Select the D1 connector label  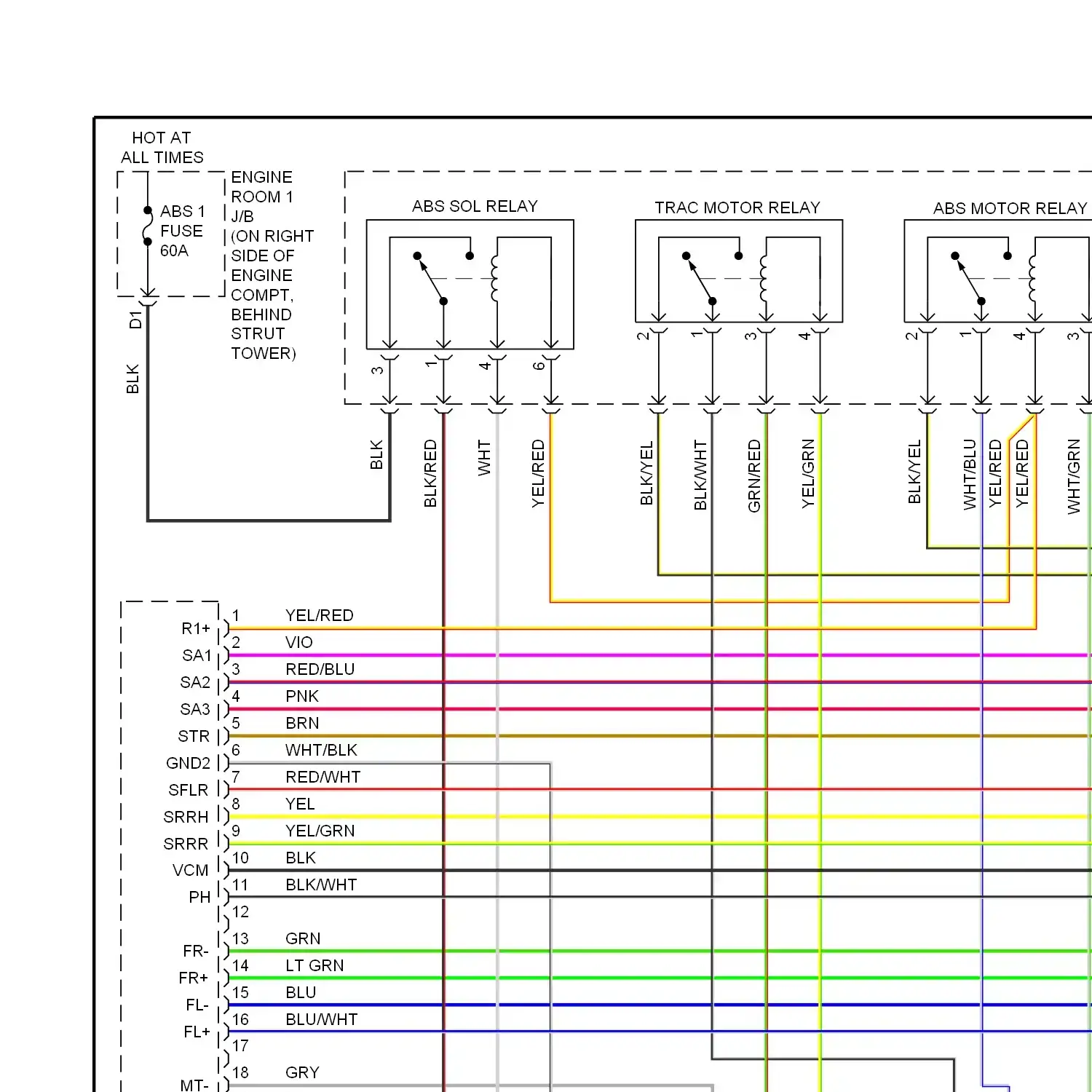tap(135, 320)
